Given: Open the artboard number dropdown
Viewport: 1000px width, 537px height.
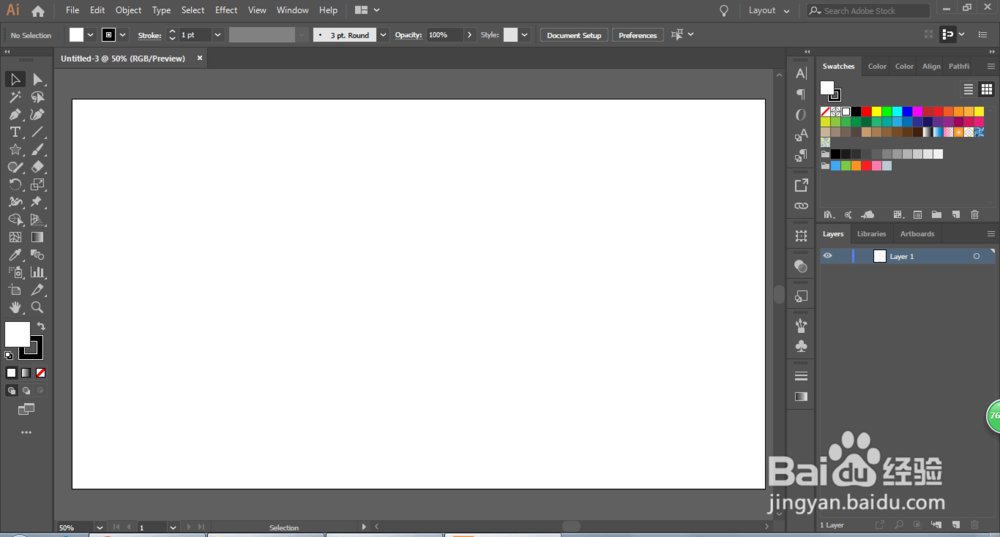Looking at the screenshot, I should coord(173,527).
